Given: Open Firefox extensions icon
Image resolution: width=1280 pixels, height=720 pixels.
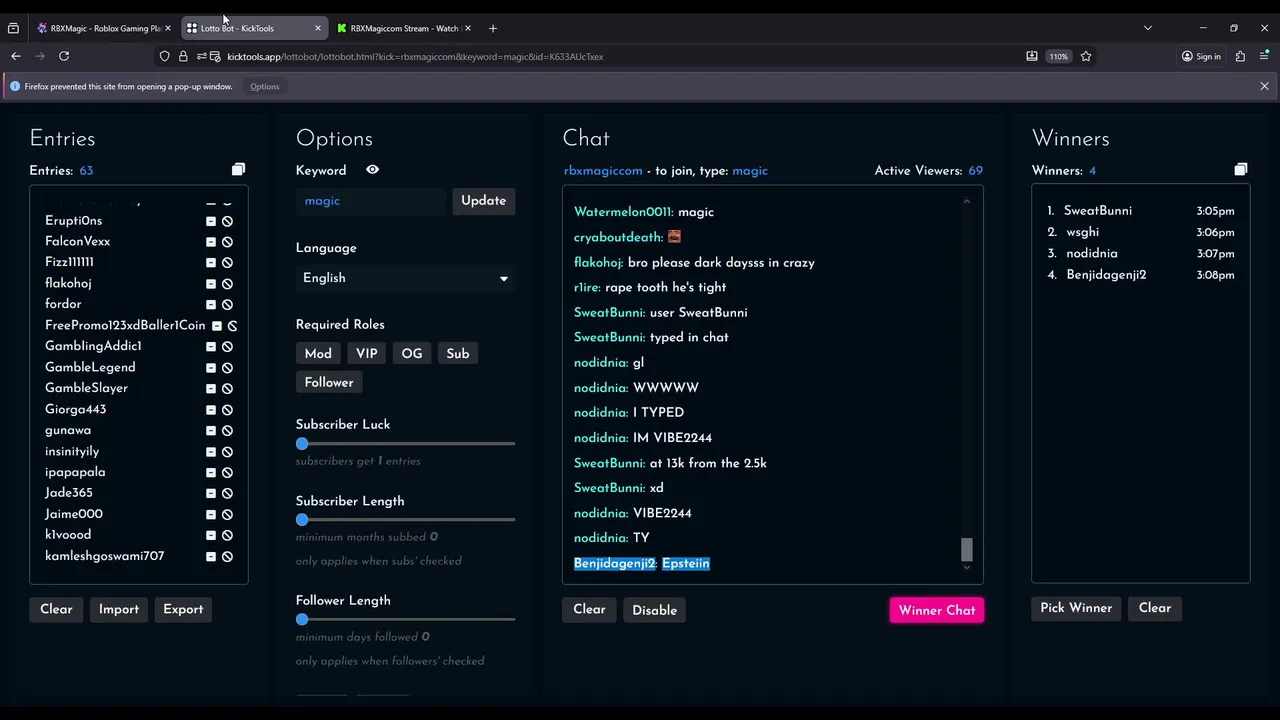Looking at the screenshot, I should point(1240,56).
